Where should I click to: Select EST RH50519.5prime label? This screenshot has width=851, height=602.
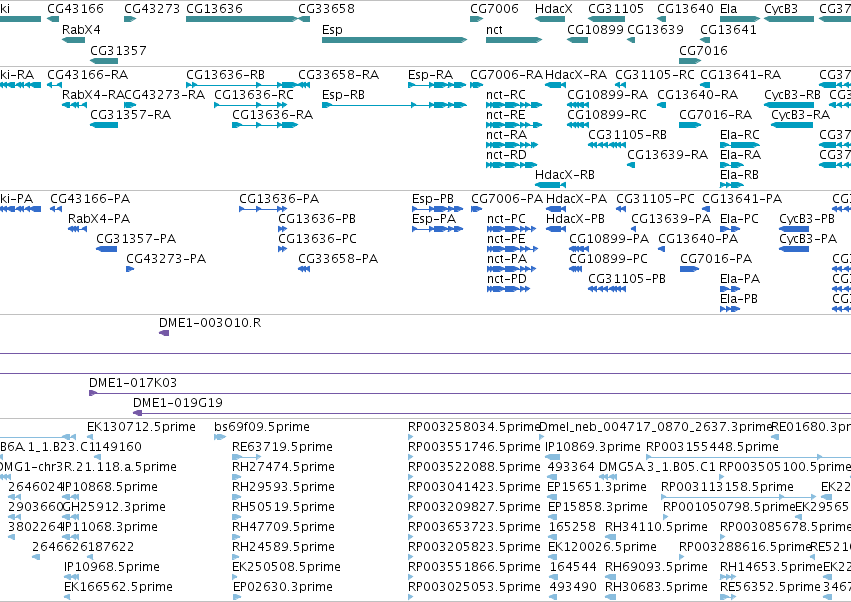[x=283, y=507]
